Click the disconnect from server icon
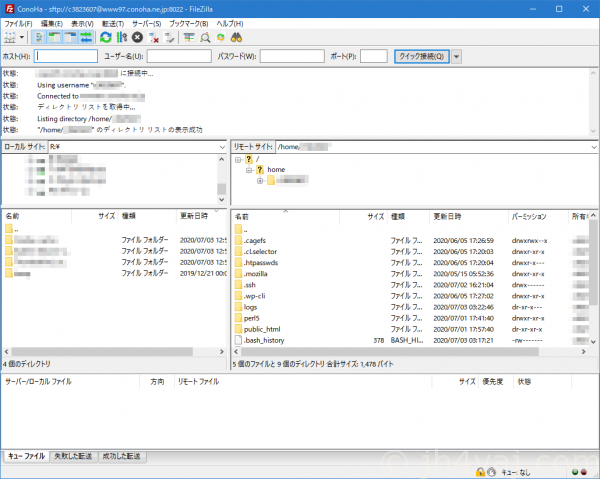Screen dimensions: 600x479 click(153, 37)
